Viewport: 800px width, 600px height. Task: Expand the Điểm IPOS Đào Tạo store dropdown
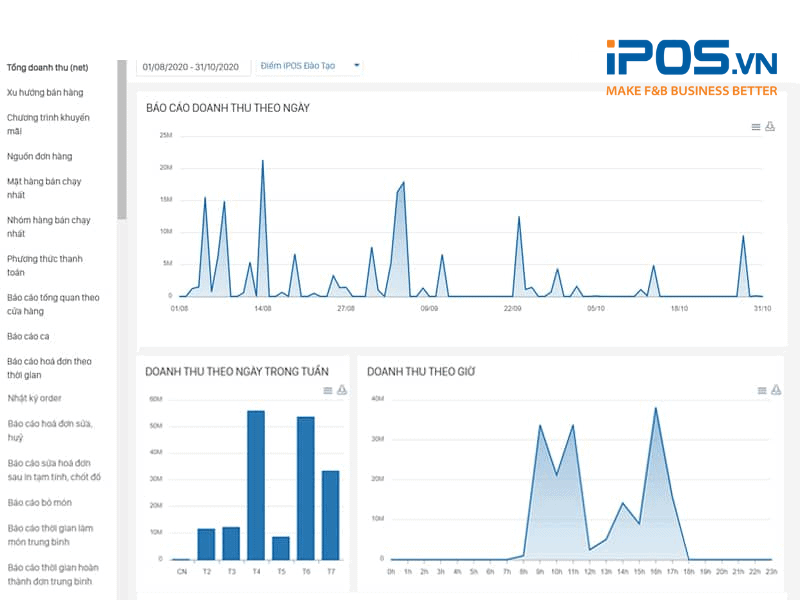pyautogui.click(x=310, y=66)
